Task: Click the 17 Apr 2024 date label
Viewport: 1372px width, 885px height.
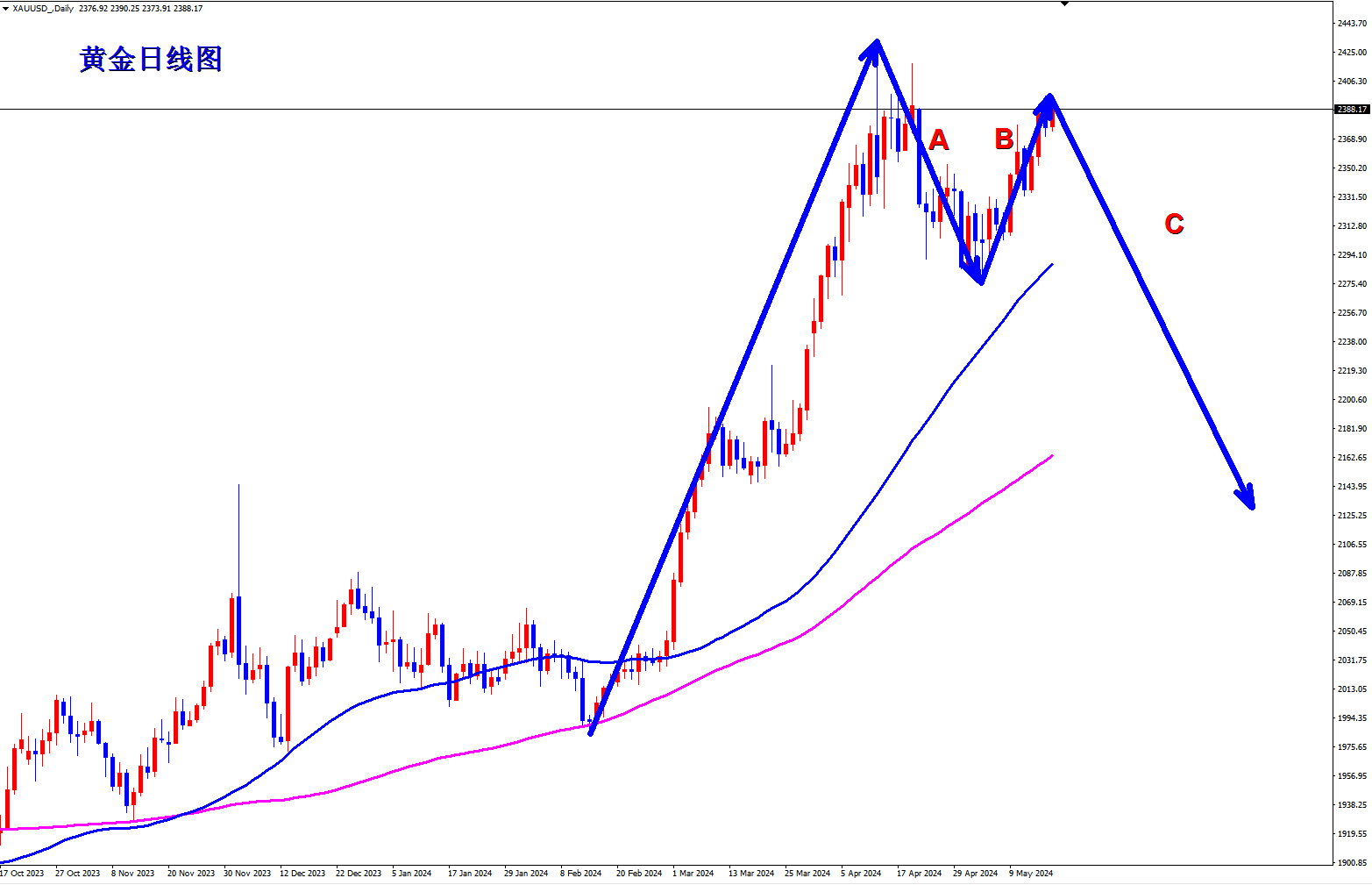Action: 919,874
